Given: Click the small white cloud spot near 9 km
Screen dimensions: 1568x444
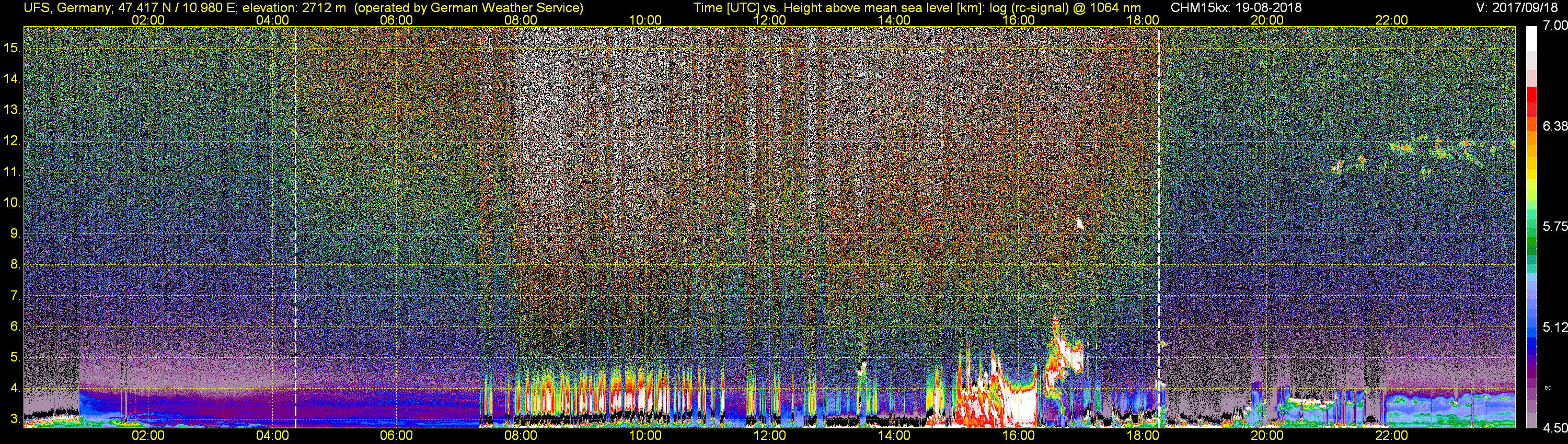Looking at the screenshot, I should pos(1080,224).
